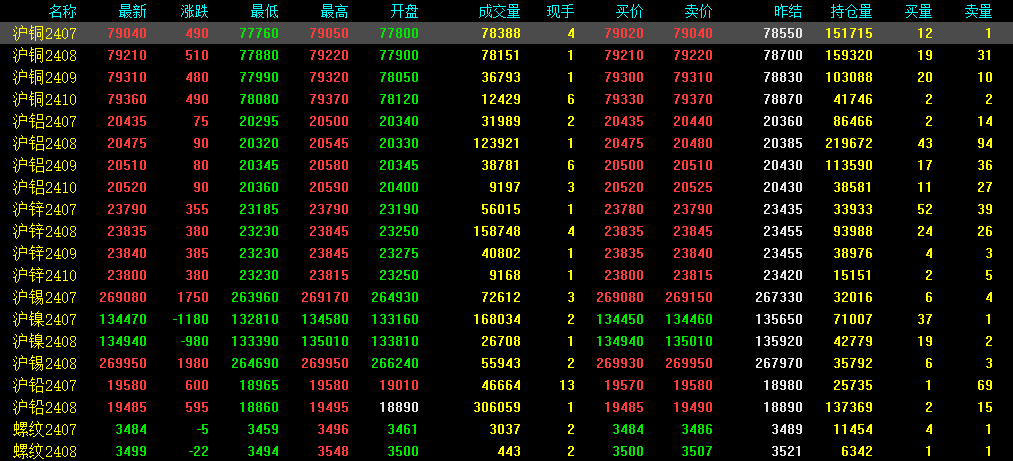Open the 沪铜2409 contract

pos(45,77)
